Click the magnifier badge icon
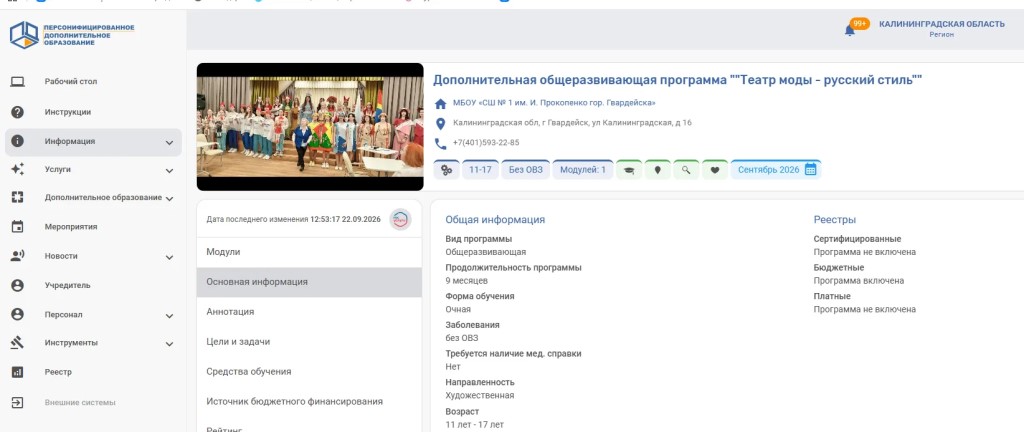Image resolution: width=1024 pixels, height=432 pixels. tap(686, 170)
